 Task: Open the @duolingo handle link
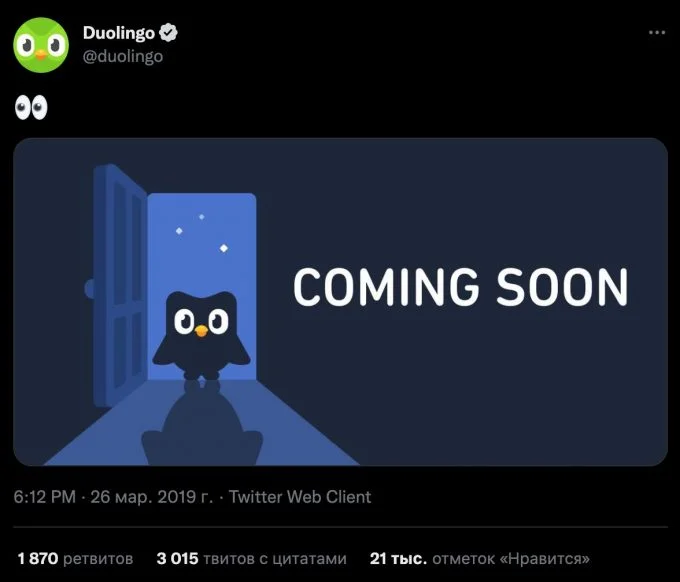click(x=123, y=56)
